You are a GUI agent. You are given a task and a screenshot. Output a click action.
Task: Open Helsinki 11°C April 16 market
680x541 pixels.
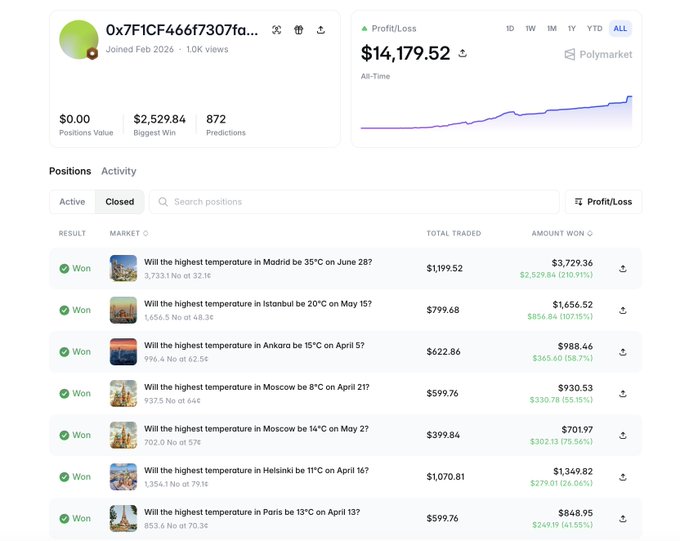pyautogui.click(x=256, y=470)
